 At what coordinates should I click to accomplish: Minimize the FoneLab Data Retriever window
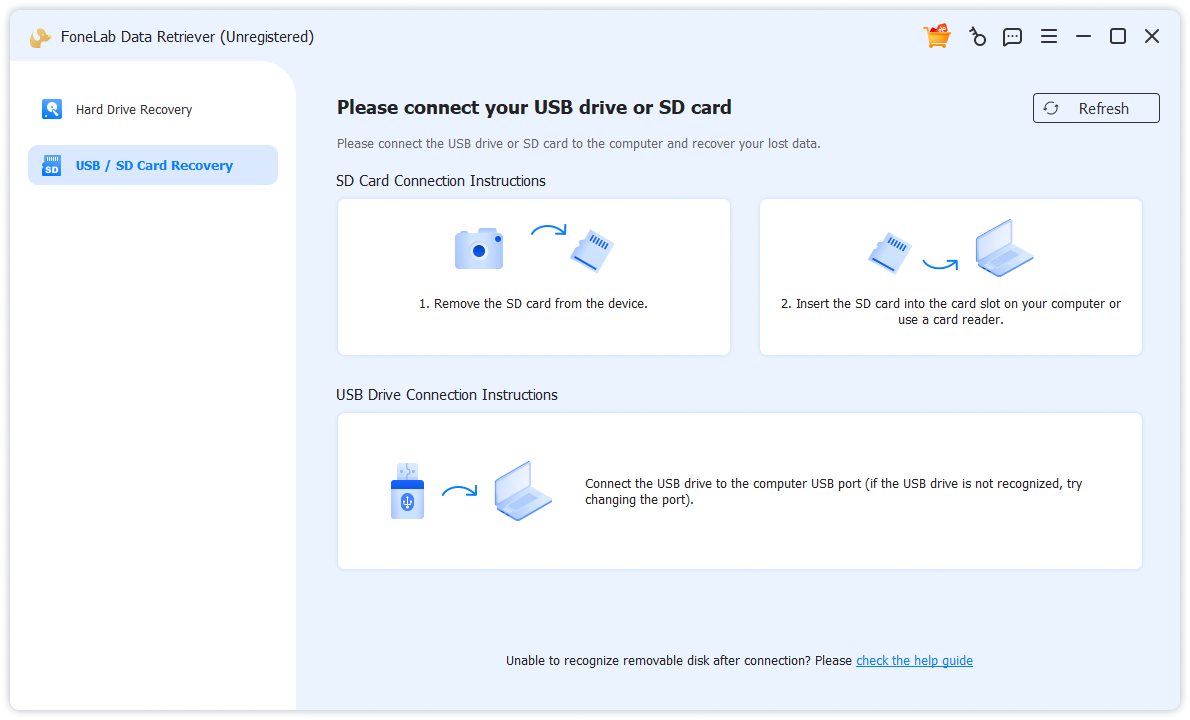point(1083,36)
